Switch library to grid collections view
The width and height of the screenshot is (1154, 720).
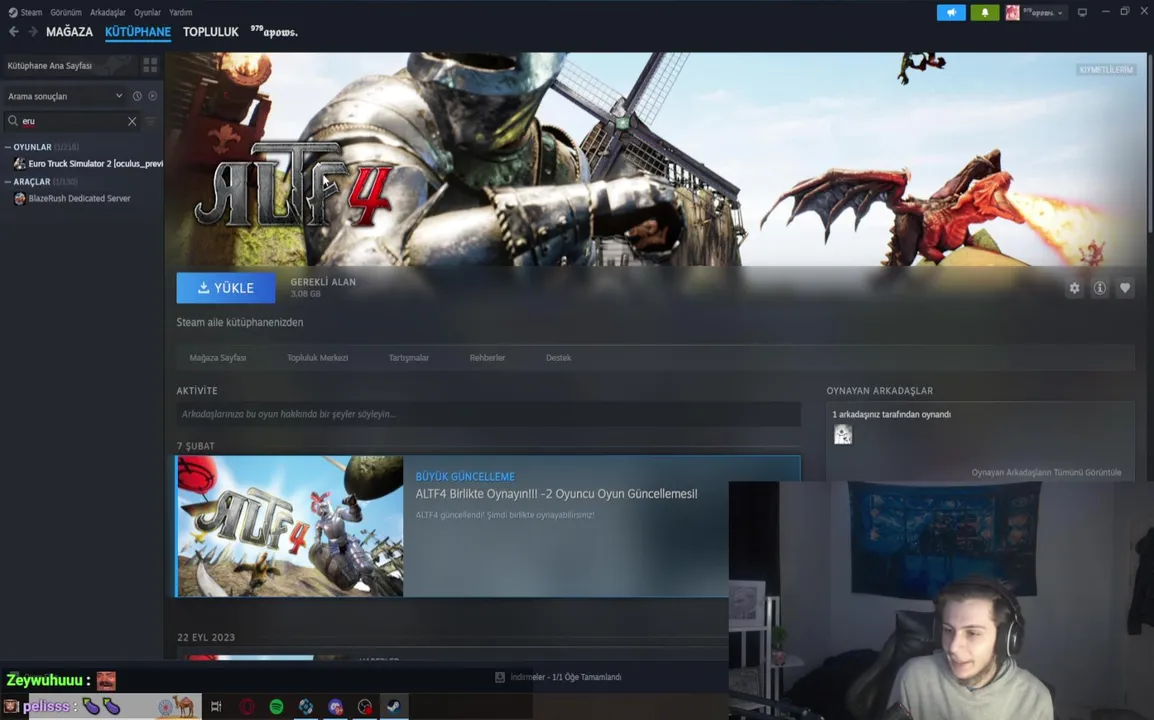point(150,66)
